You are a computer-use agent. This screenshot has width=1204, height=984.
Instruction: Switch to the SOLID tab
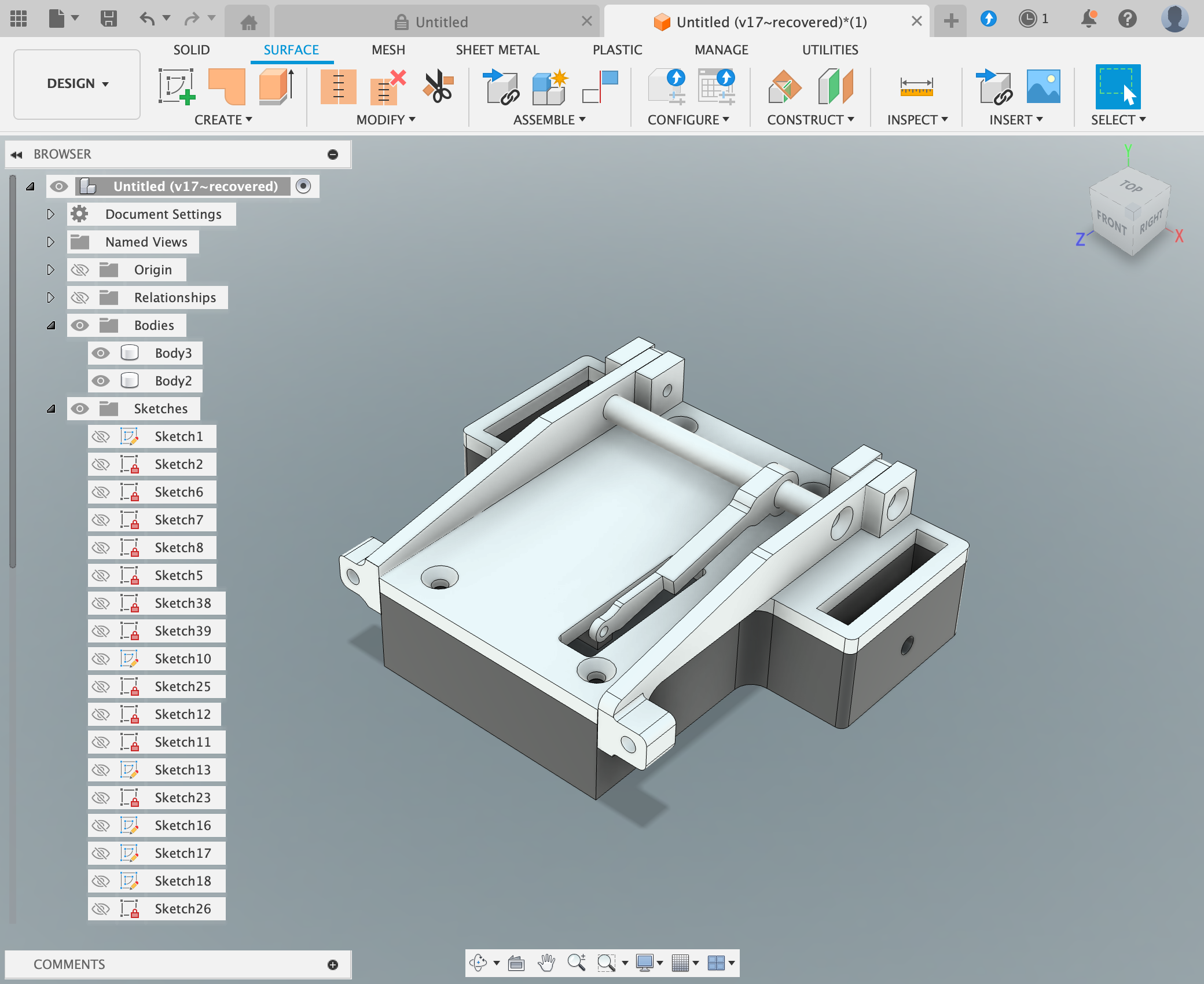click(x=192, y=50)
